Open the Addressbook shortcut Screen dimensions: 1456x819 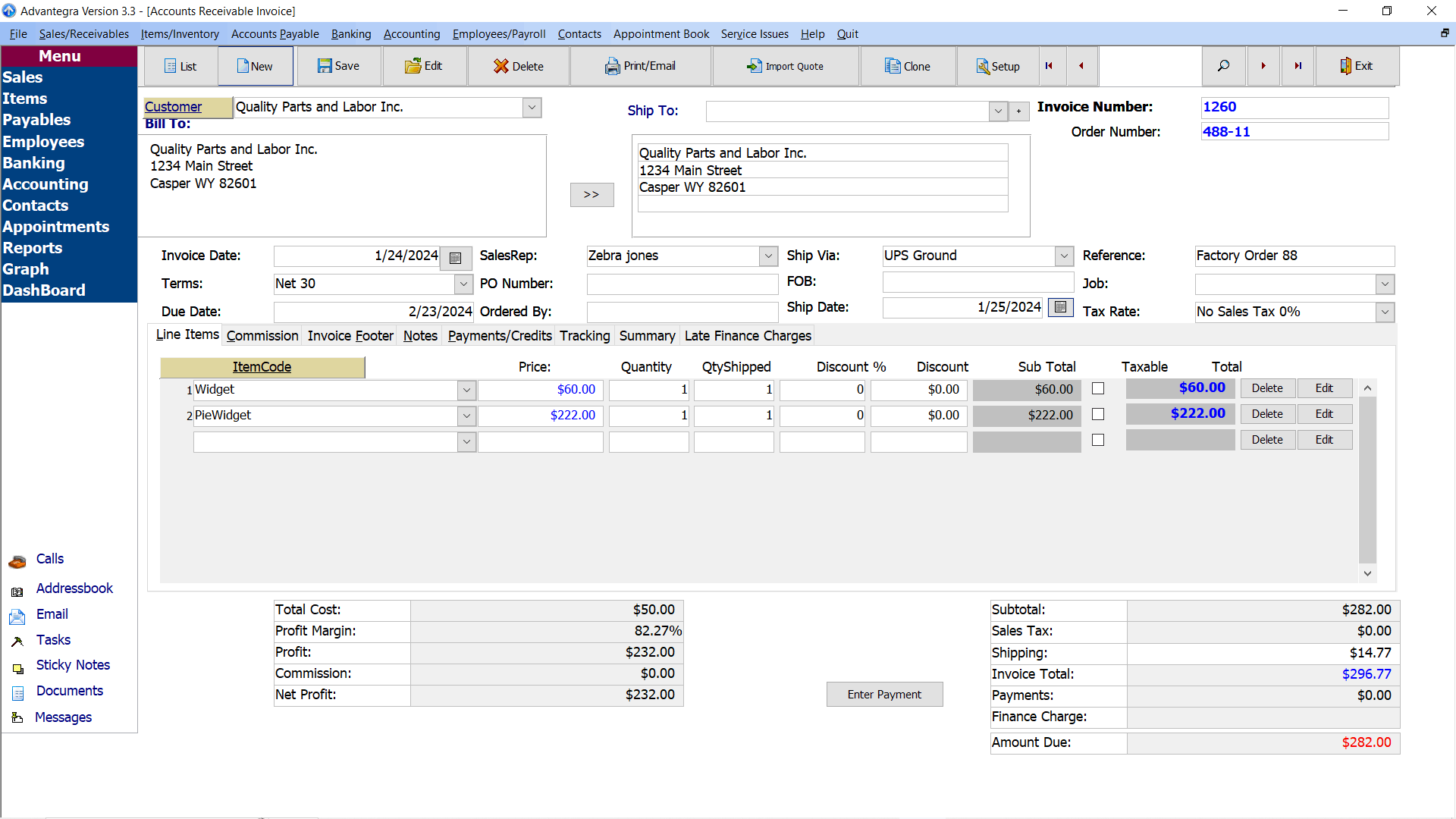[x=74, y=588]
